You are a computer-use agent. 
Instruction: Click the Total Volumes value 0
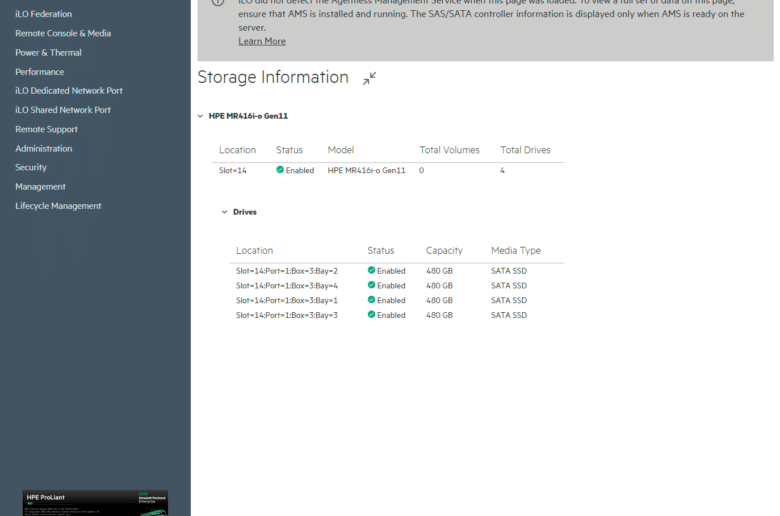click(421, 170)
